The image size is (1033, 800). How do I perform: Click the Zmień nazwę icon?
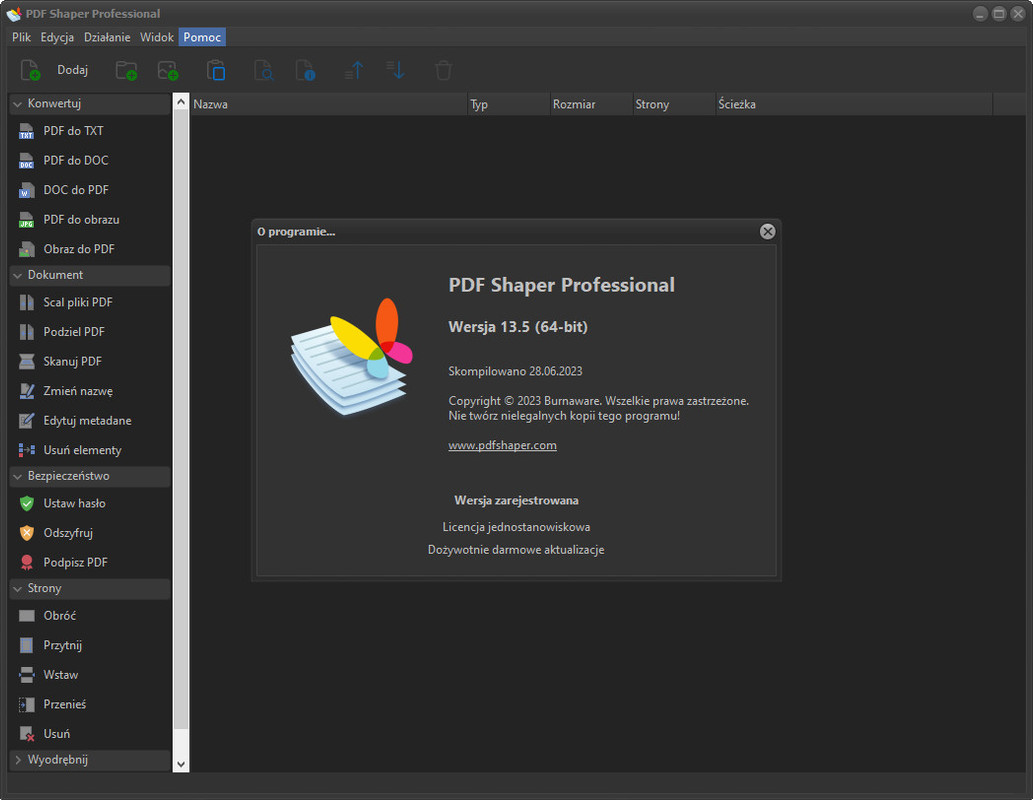pyautogui.click(x=26, y=391)
